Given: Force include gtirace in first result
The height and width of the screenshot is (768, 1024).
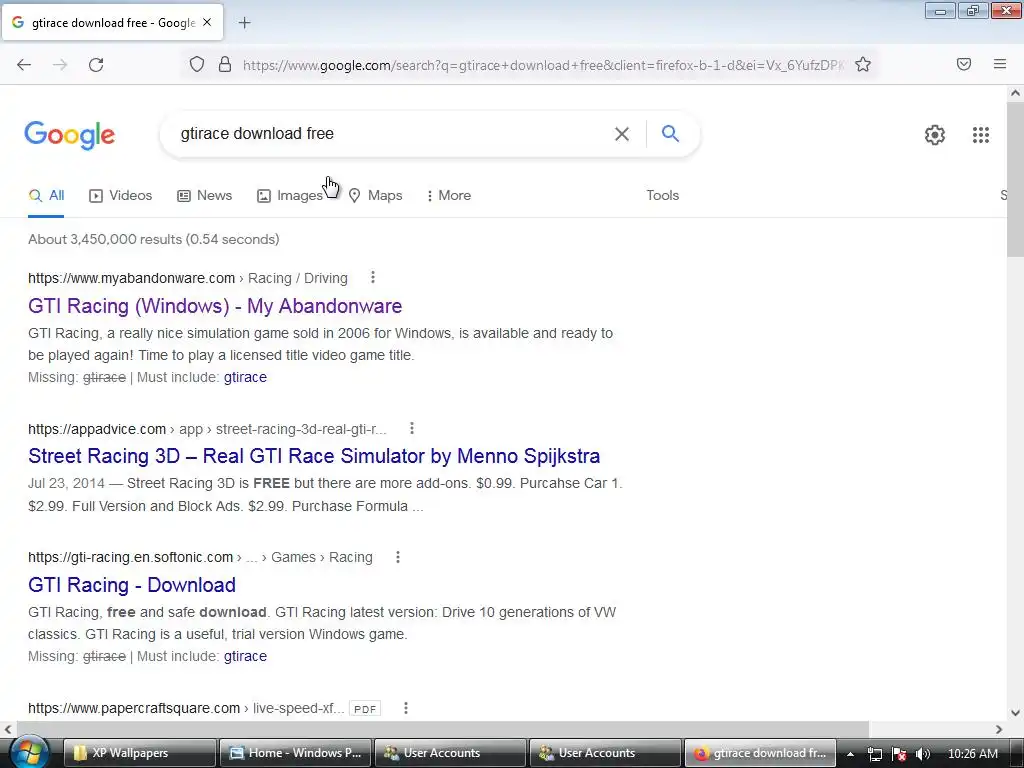Looking at the screenshot, I should (245, 377).
